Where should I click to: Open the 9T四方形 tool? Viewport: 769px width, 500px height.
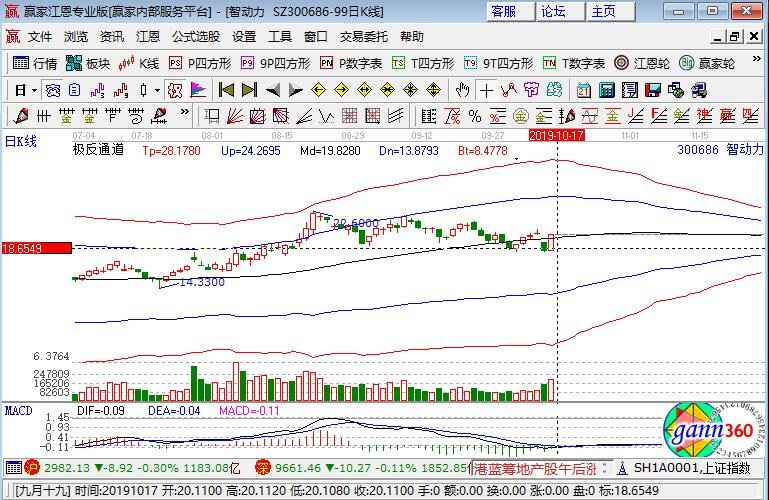498,63
